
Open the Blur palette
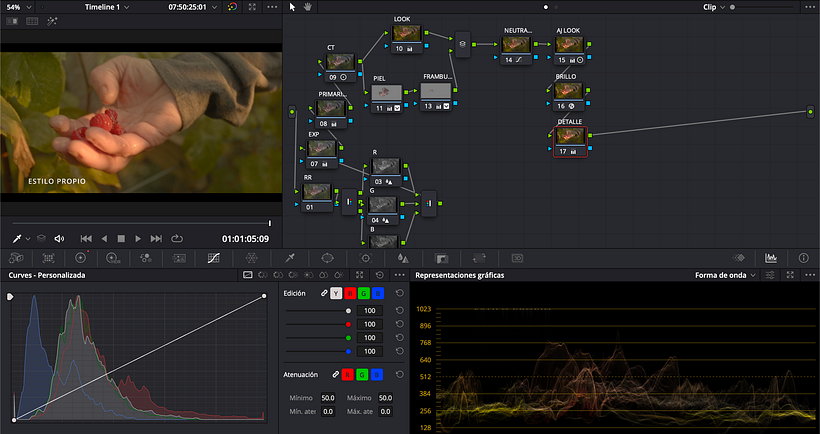click(403, 258)
